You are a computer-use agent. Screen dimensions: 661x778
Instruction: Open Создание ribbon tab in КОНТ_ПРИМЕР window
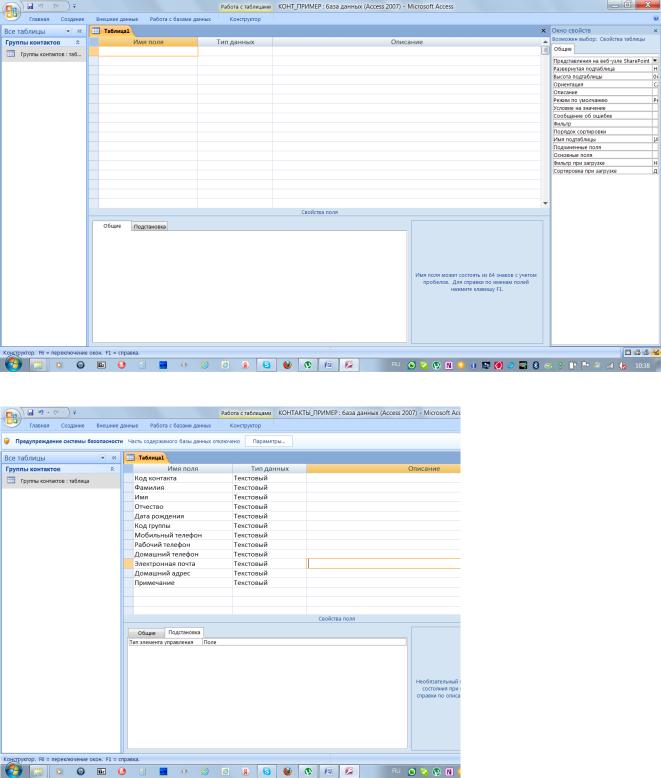point(72,19)
